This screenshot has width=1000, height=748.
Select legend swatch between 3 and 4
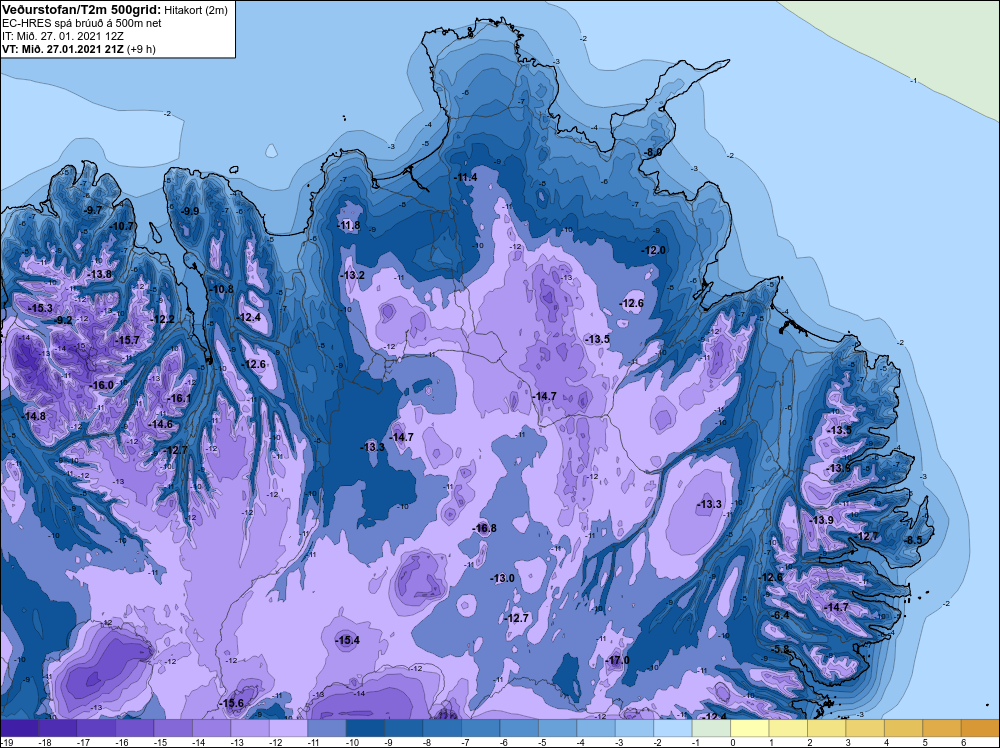[x=865, y=728]
